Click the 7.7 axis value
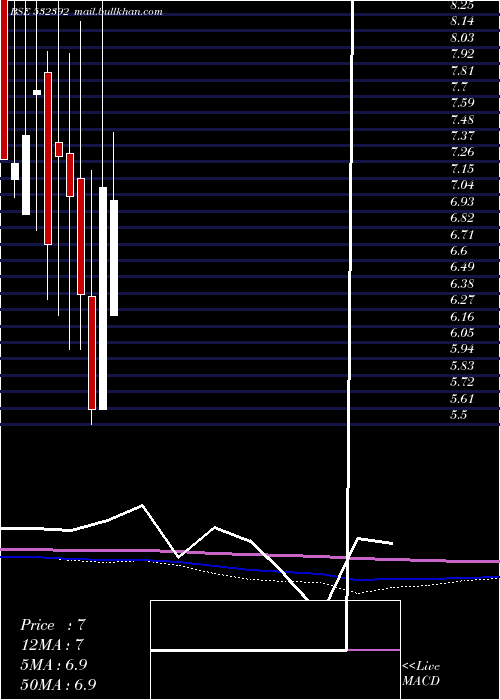Image resolution: width=500 pixels, height=700 pixels. (x=459, y=87)
